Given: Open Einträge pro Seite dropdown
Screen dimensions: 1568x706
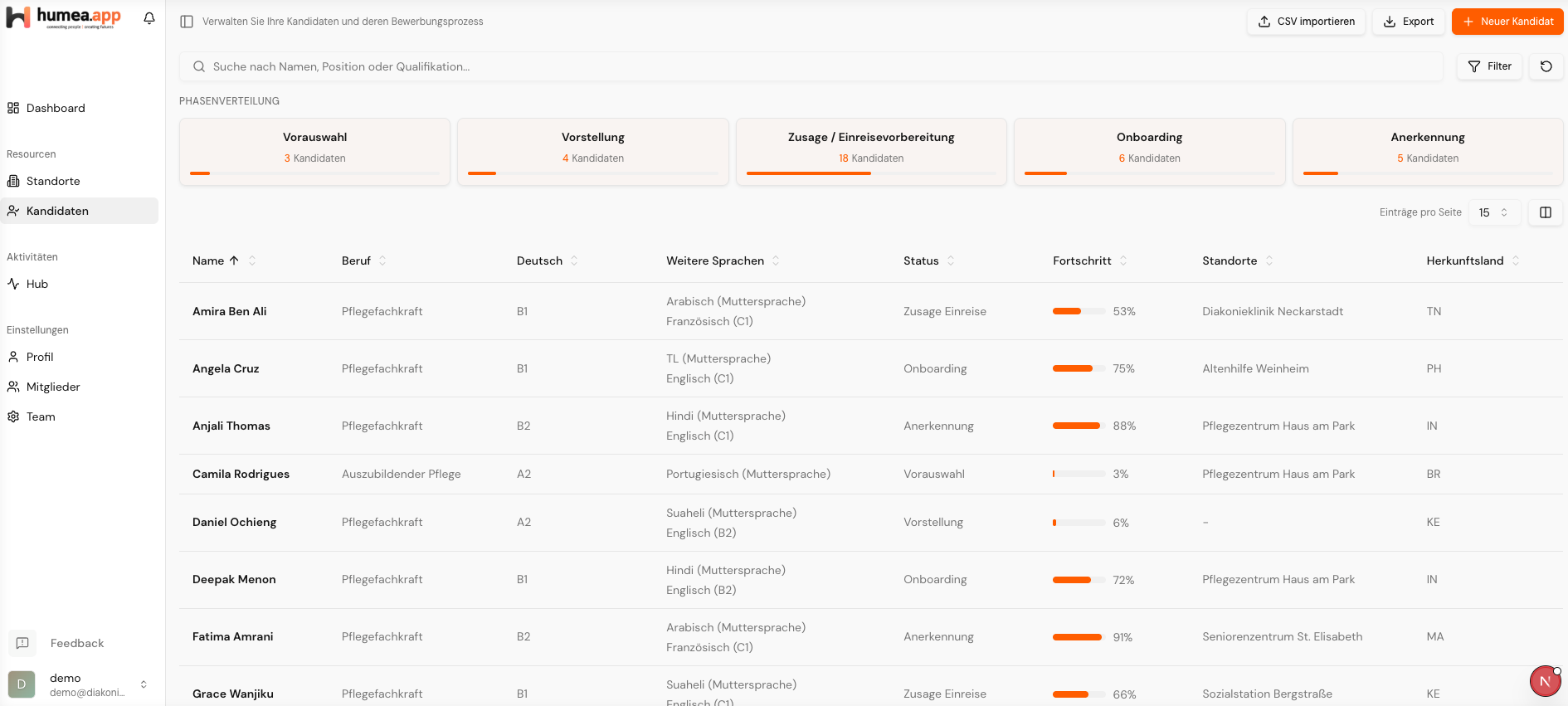Looking at the screenshot, I should pyautogui.click(x=1494, y=212).
